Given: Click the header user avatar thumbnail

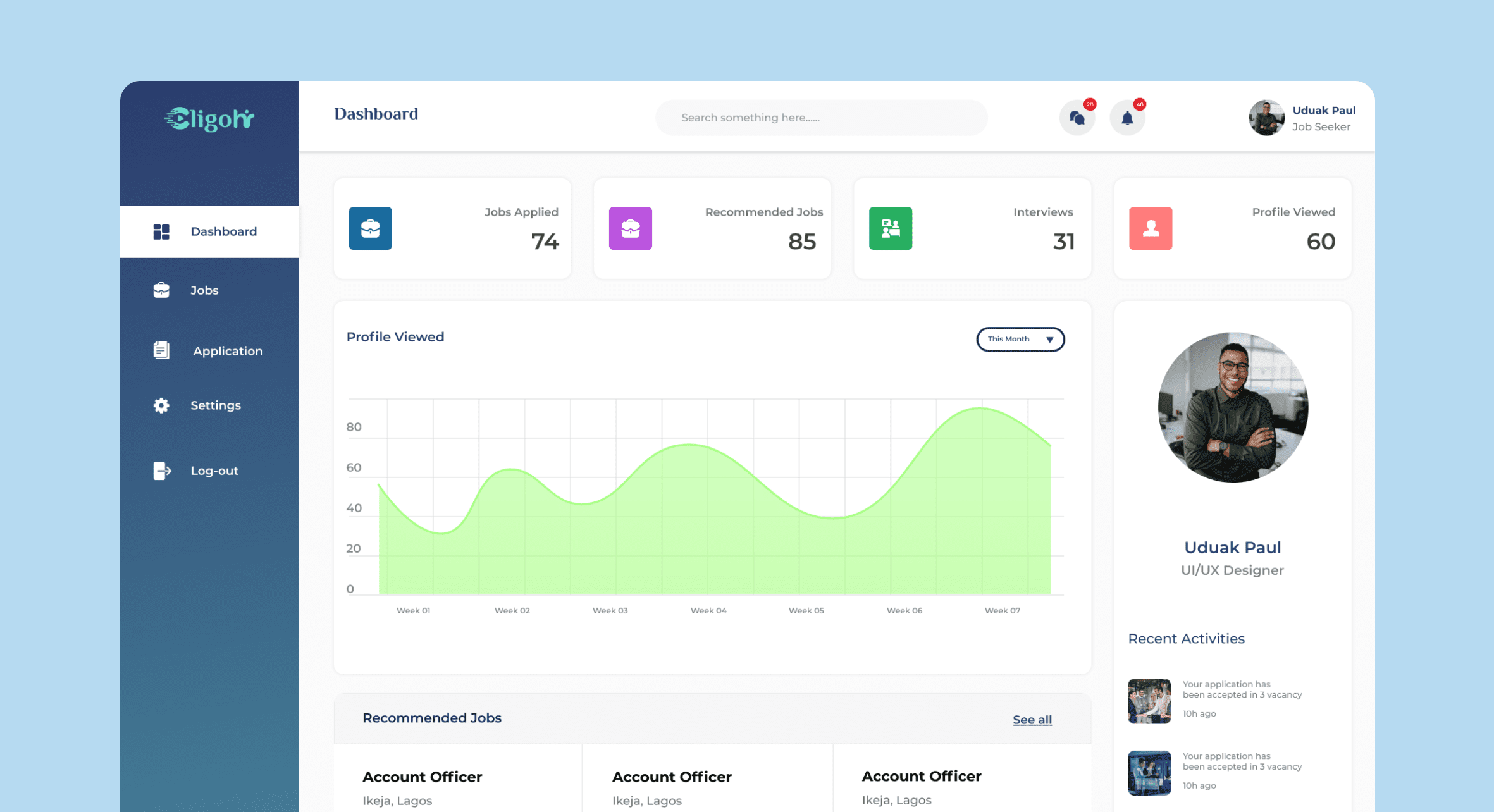Looking at the screenshot, I should tap(1266, 118).
